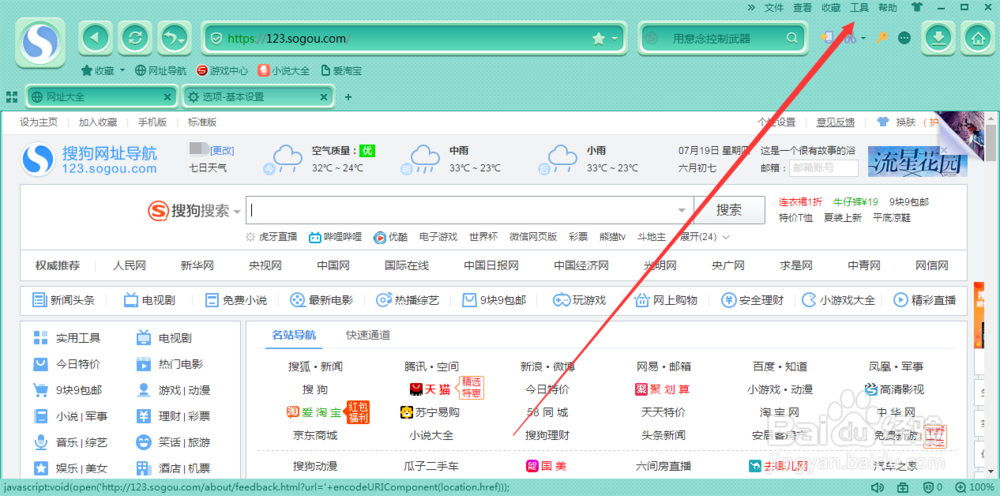This screenshot has height=496, width=1000.
Task: Open the downloads manager button
Action: pos(938,38)
